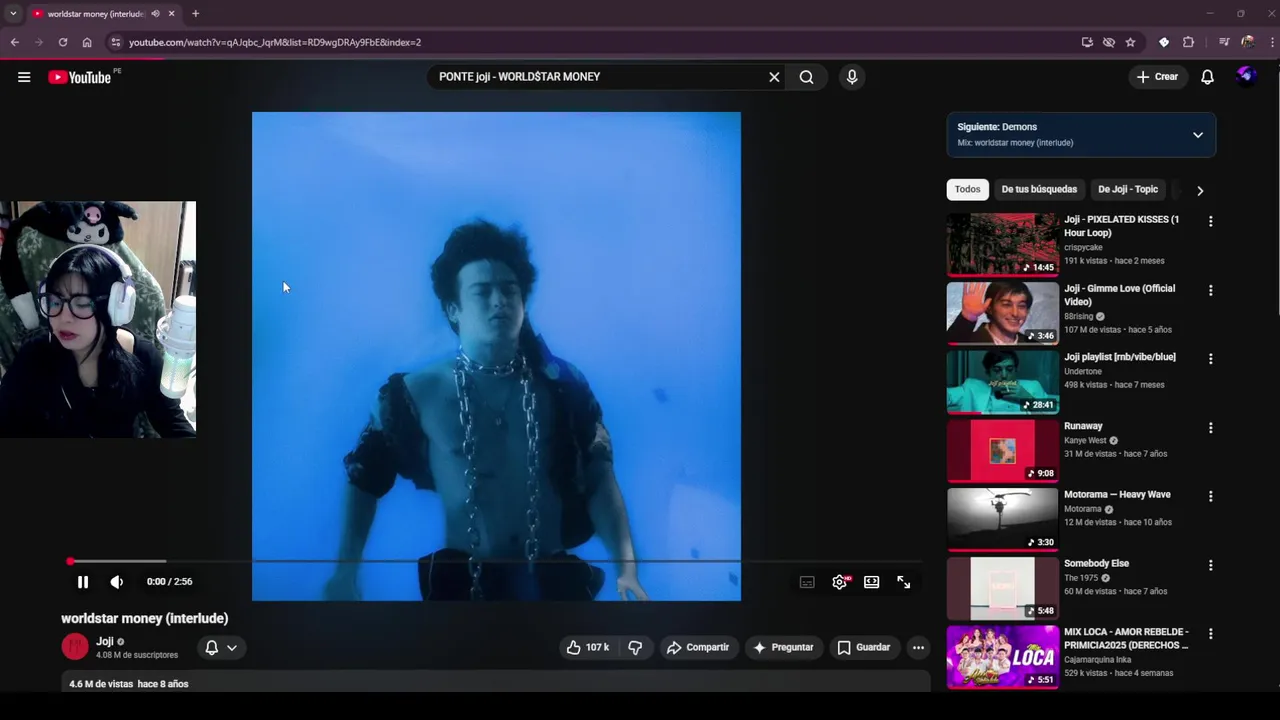Reload the page with the browser refresh icon

[x=63, y=42]
